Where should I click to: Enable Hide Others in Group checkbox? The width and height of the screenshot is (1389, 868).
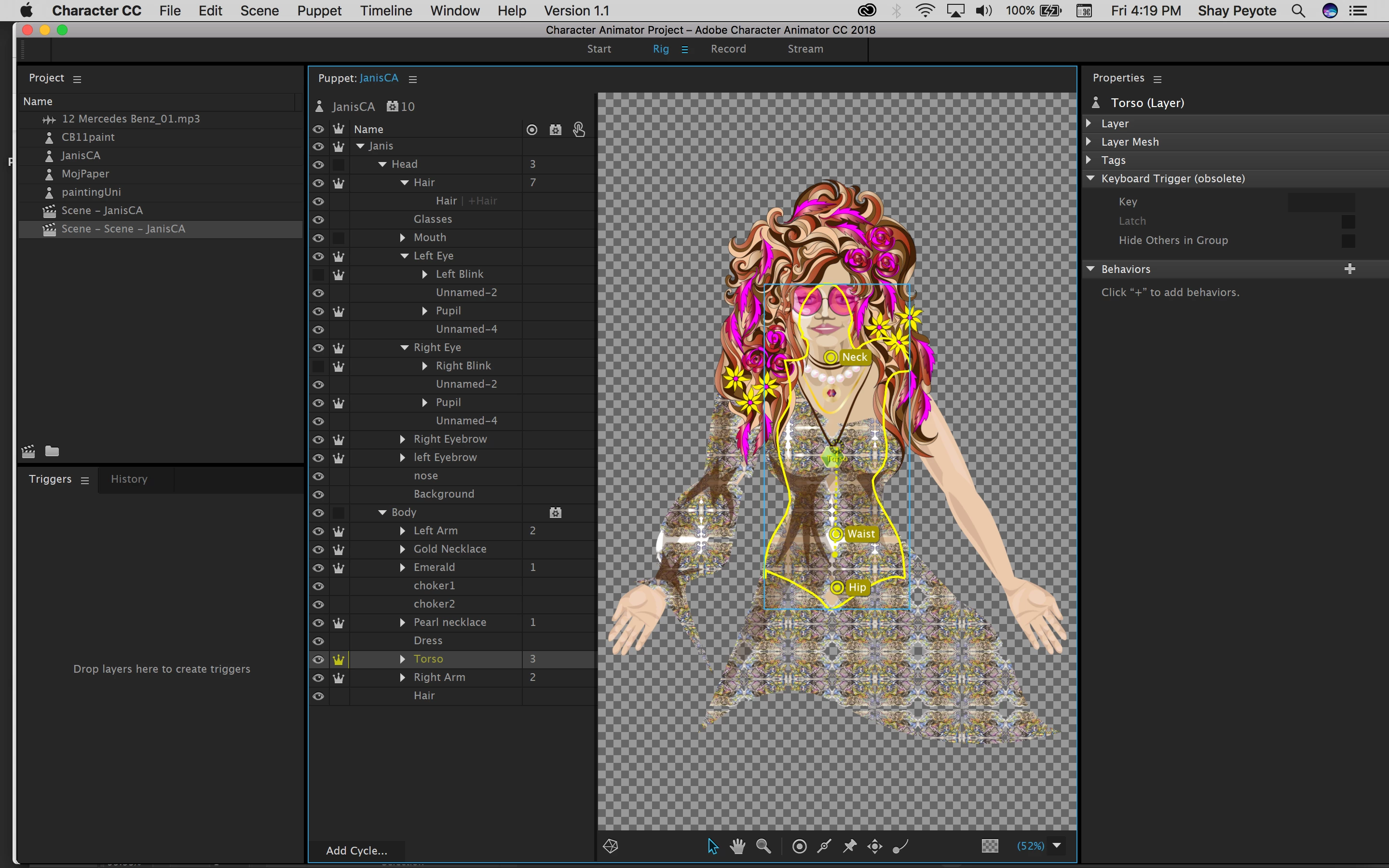click(x=1348, y=241)
